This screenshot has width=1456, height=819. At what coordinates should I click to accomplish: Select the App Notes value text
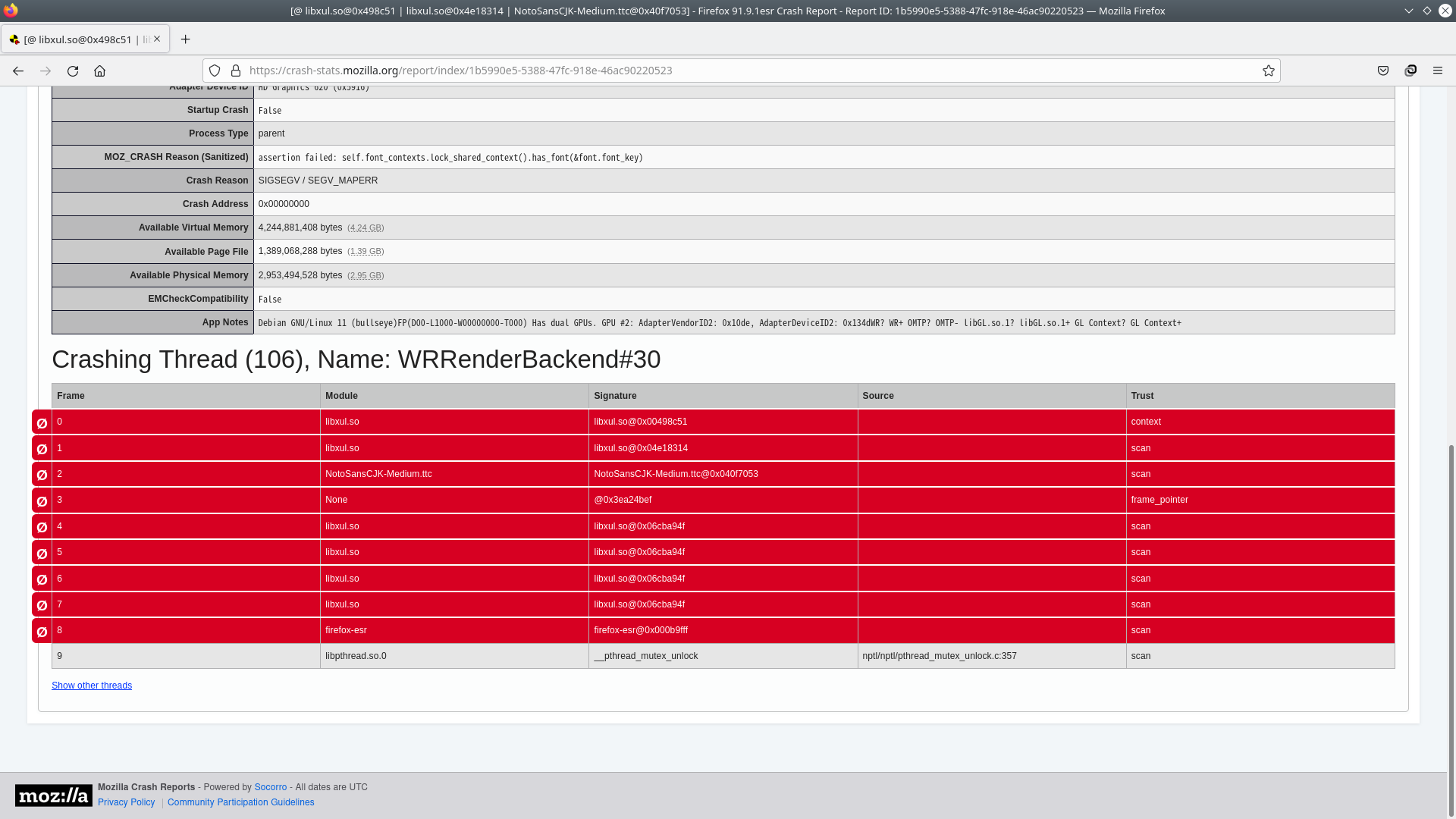tap(720, 323)
